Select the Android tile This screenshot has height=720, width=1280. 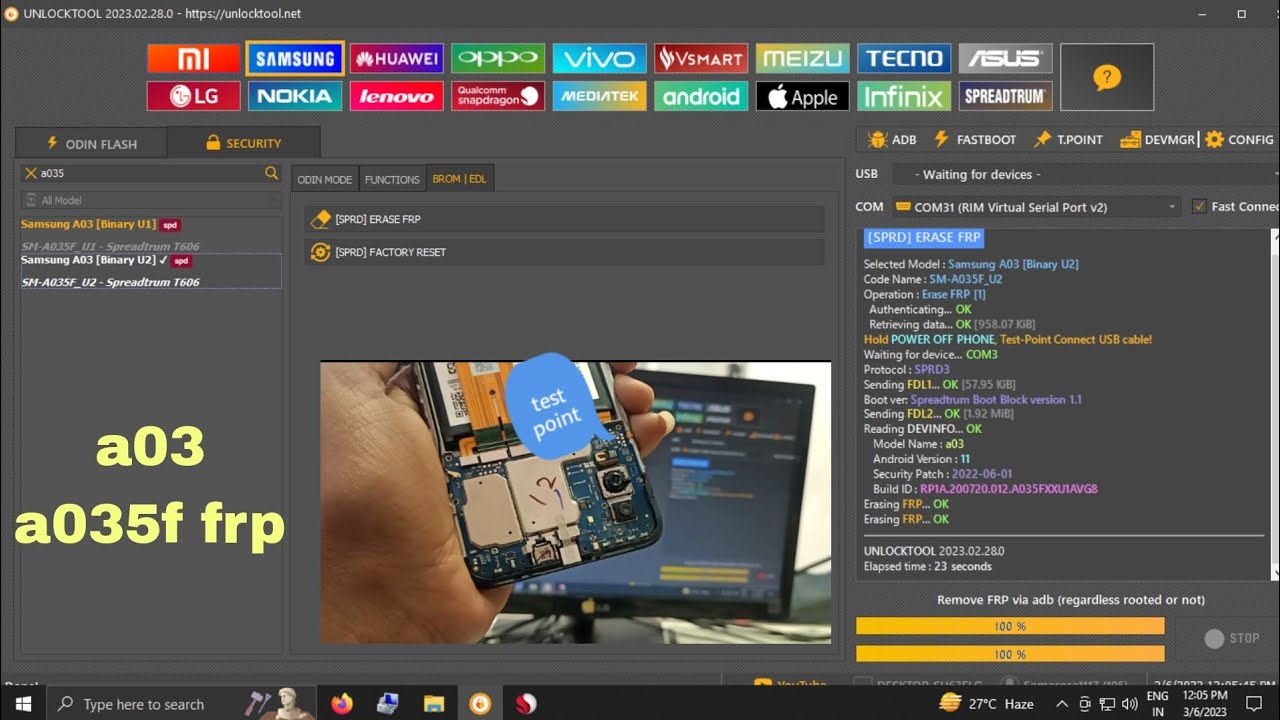coord(701,96)
